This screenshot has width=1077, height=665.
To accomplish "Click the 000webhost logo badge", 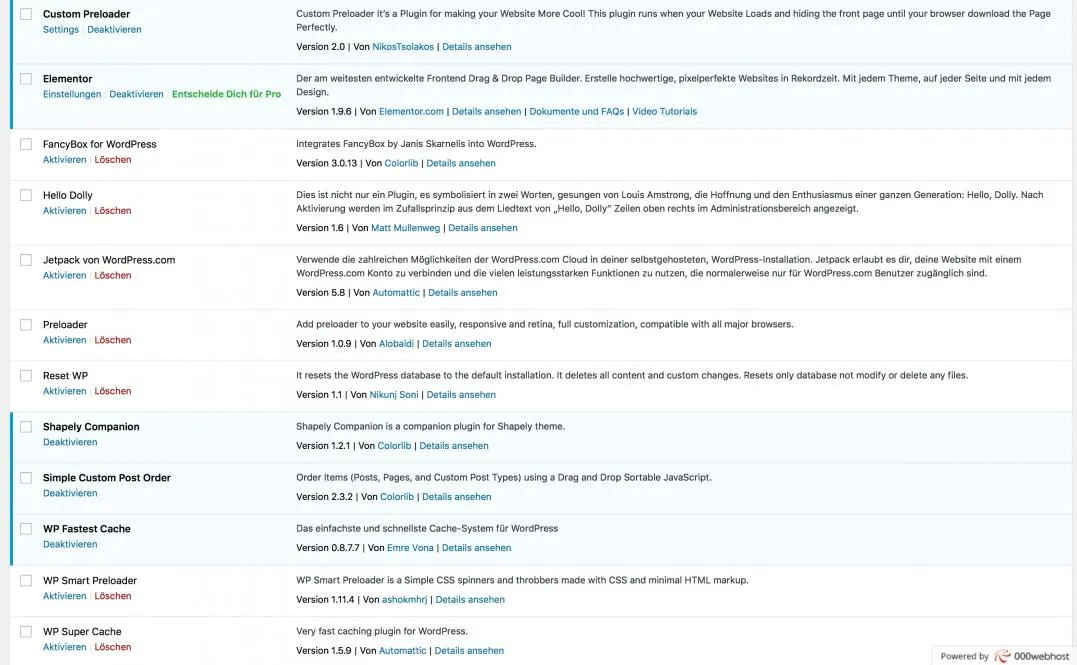I will [1004, 655].
